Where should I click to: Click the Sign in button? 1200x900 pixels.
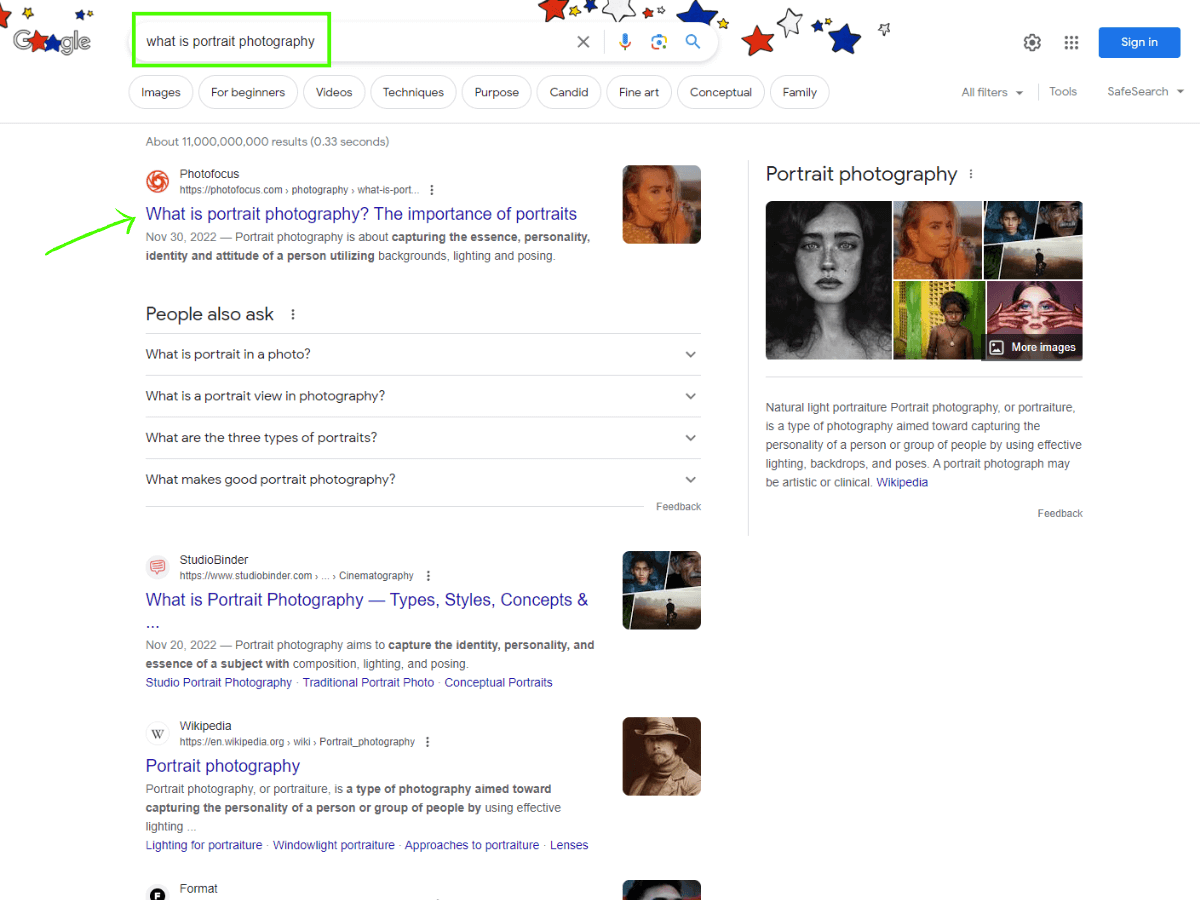1139,42
